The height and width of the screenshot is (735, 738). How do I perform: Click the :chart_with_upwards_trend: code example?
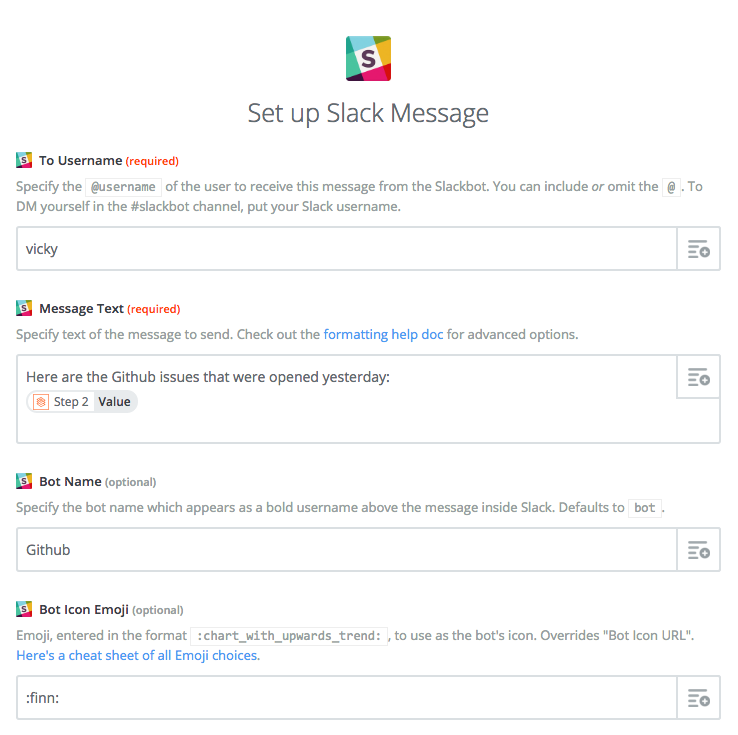point(289,636)
